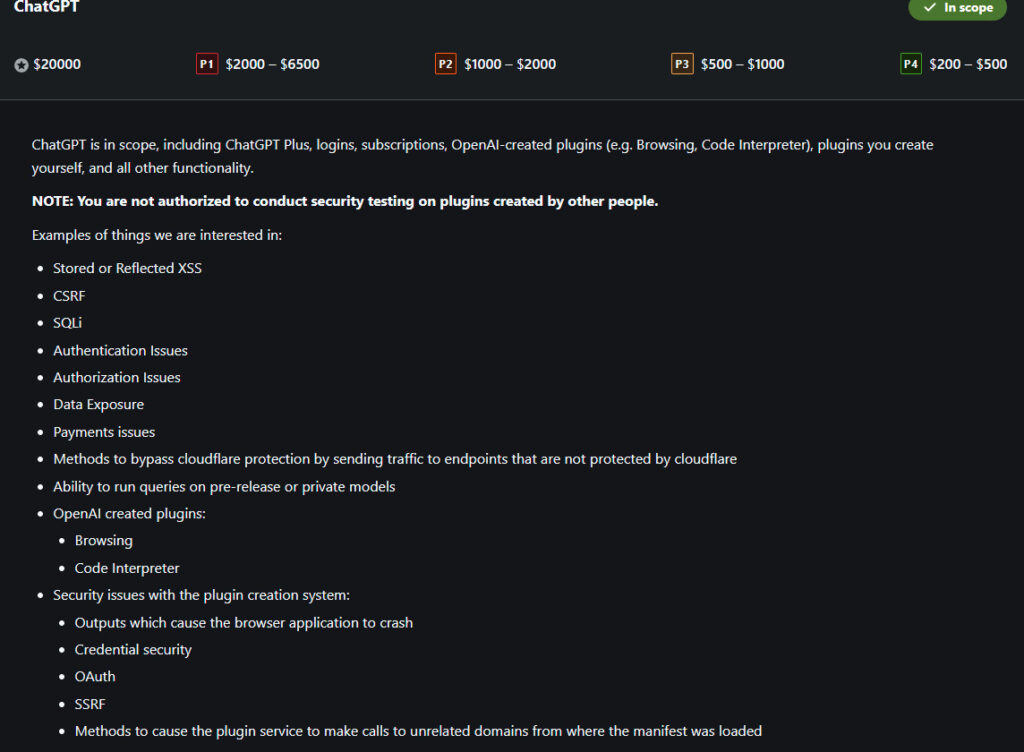Click the orange P2 priority badge
1024x752 pixels.
pos(446,64)
